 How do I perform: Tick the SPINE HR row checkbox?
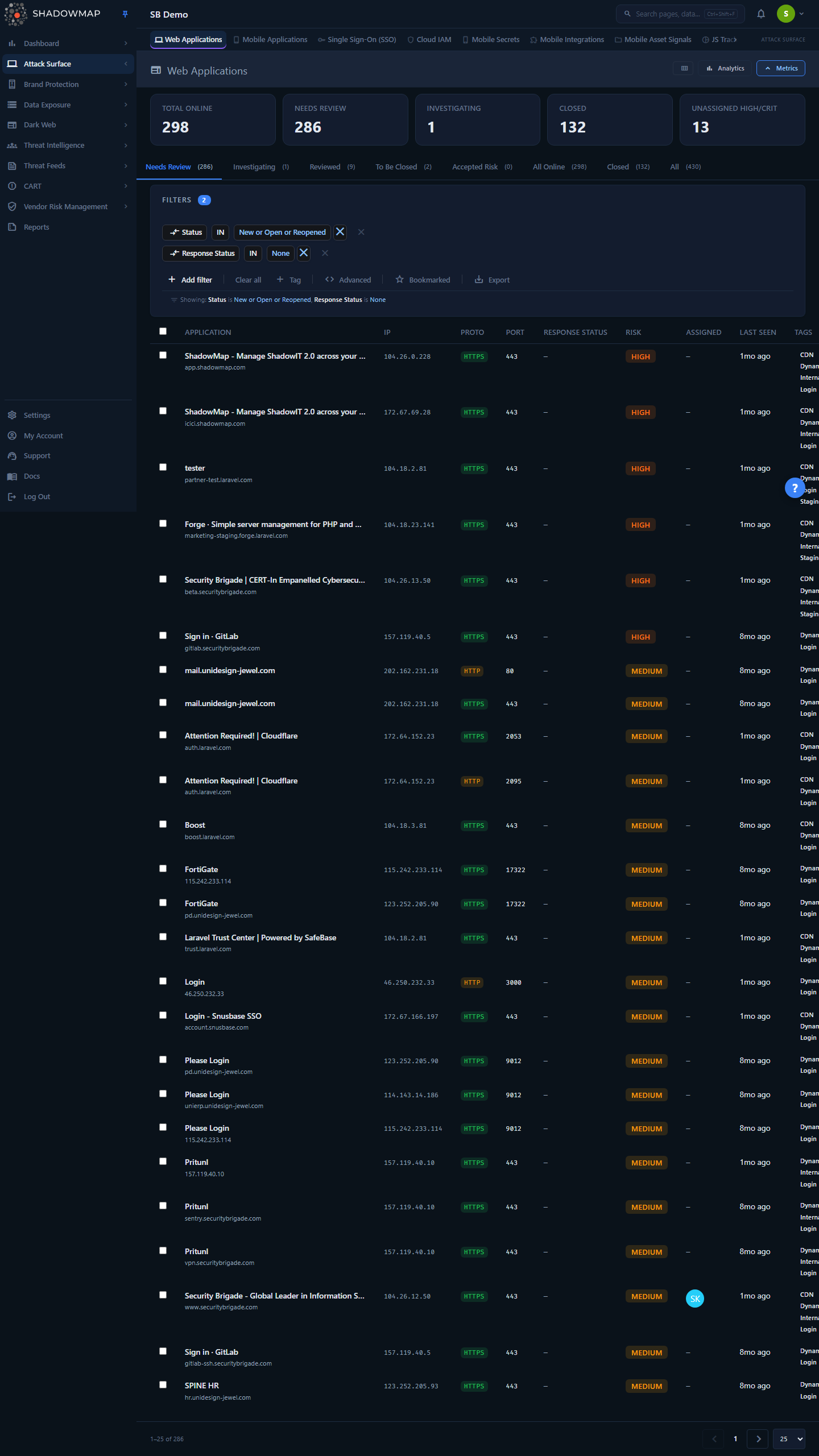[163, 1385]
